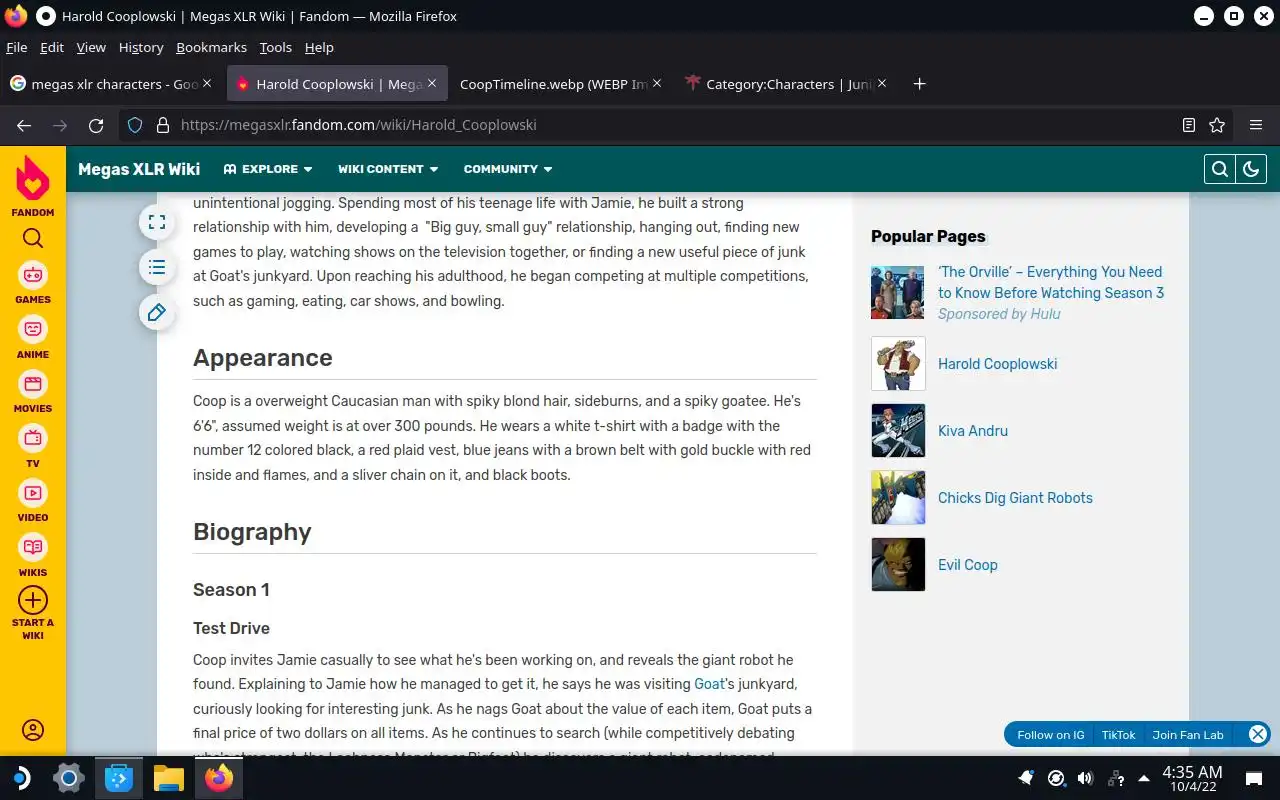The image size is (1280, 800).
Task: Open the table of contents list icon
Action: click(157, 267)
